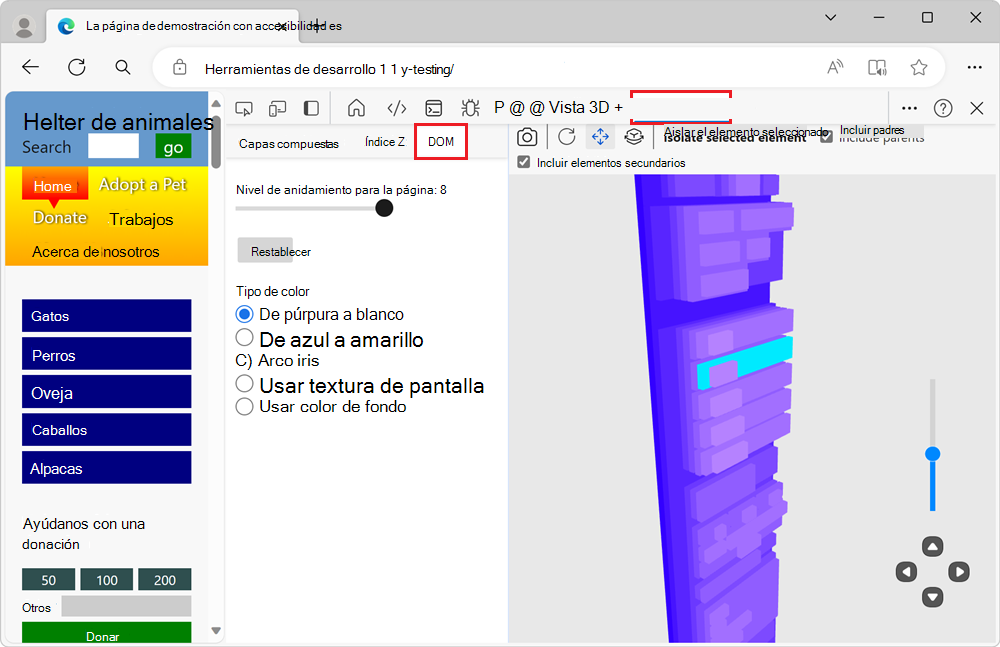Open DevTools more options ellipsis
The width and height of the screenshot is (1000, 647).
click(909, 108)
